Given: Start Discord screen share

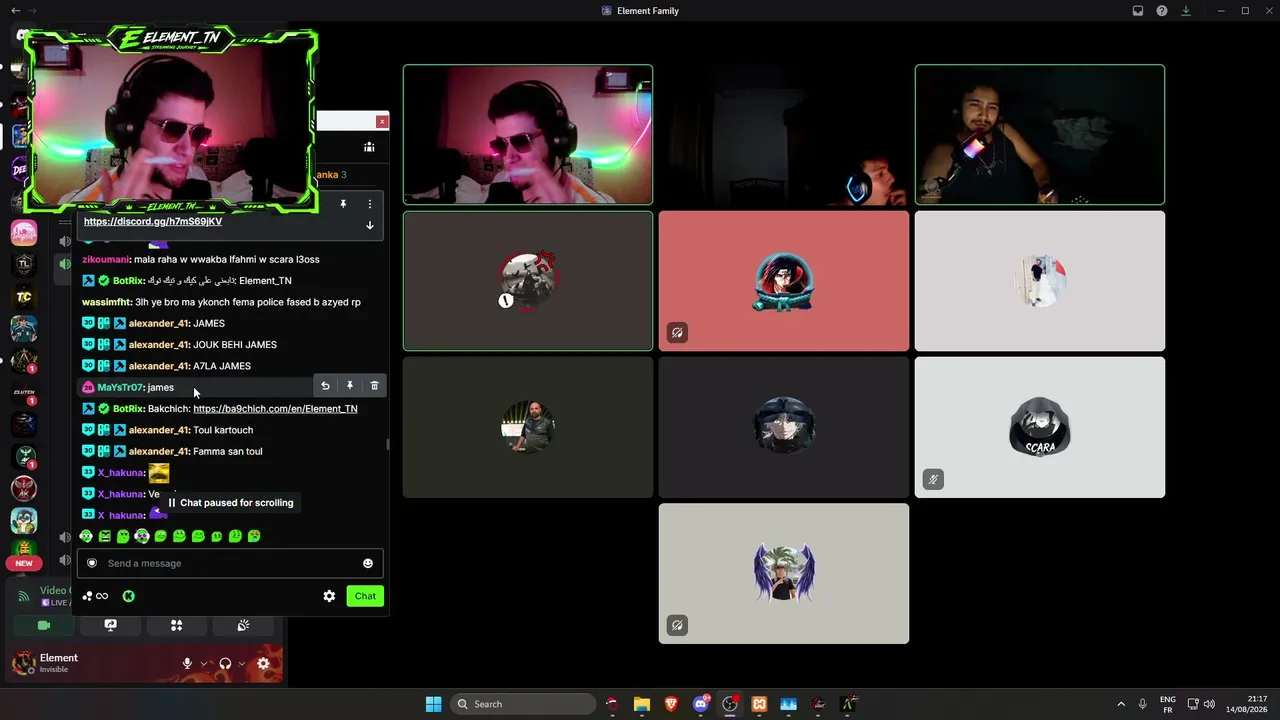Looking at the screenshot, I should click(110, 625).
